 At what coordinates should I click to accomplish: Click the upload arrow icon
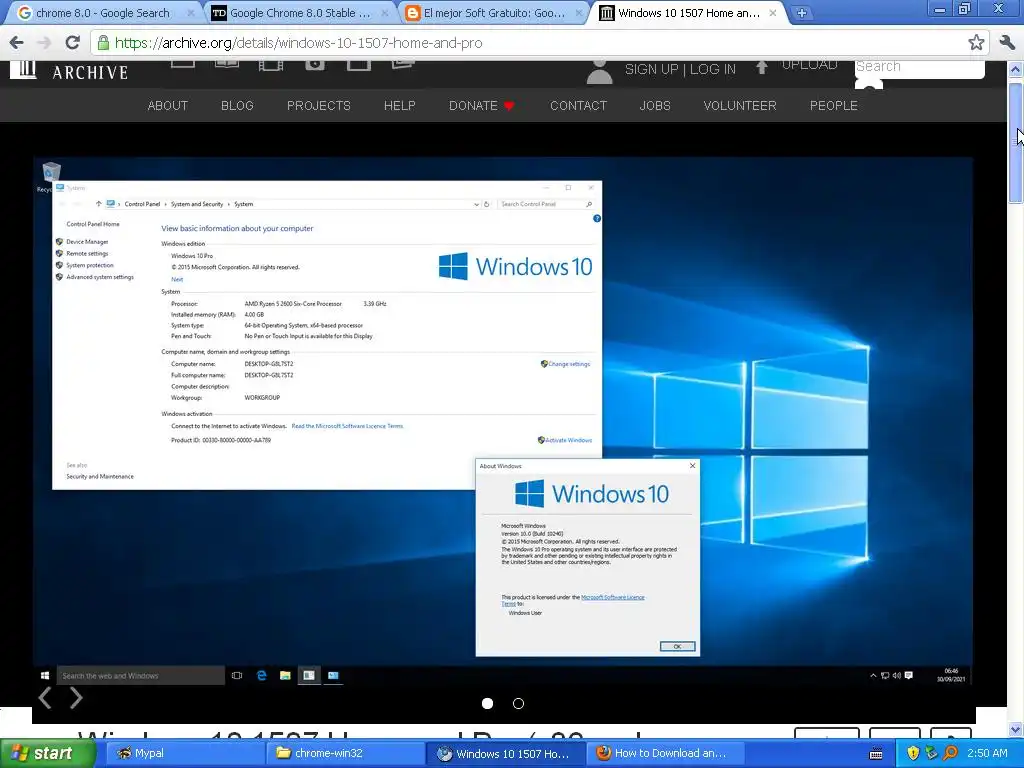tap(761, 67)
